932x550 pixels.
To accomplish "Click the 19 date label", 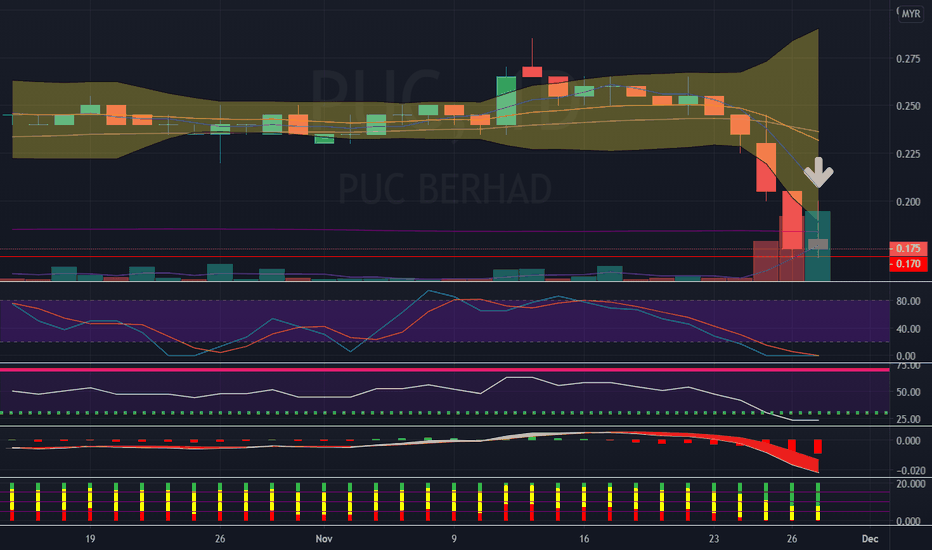I will (90, 539).
